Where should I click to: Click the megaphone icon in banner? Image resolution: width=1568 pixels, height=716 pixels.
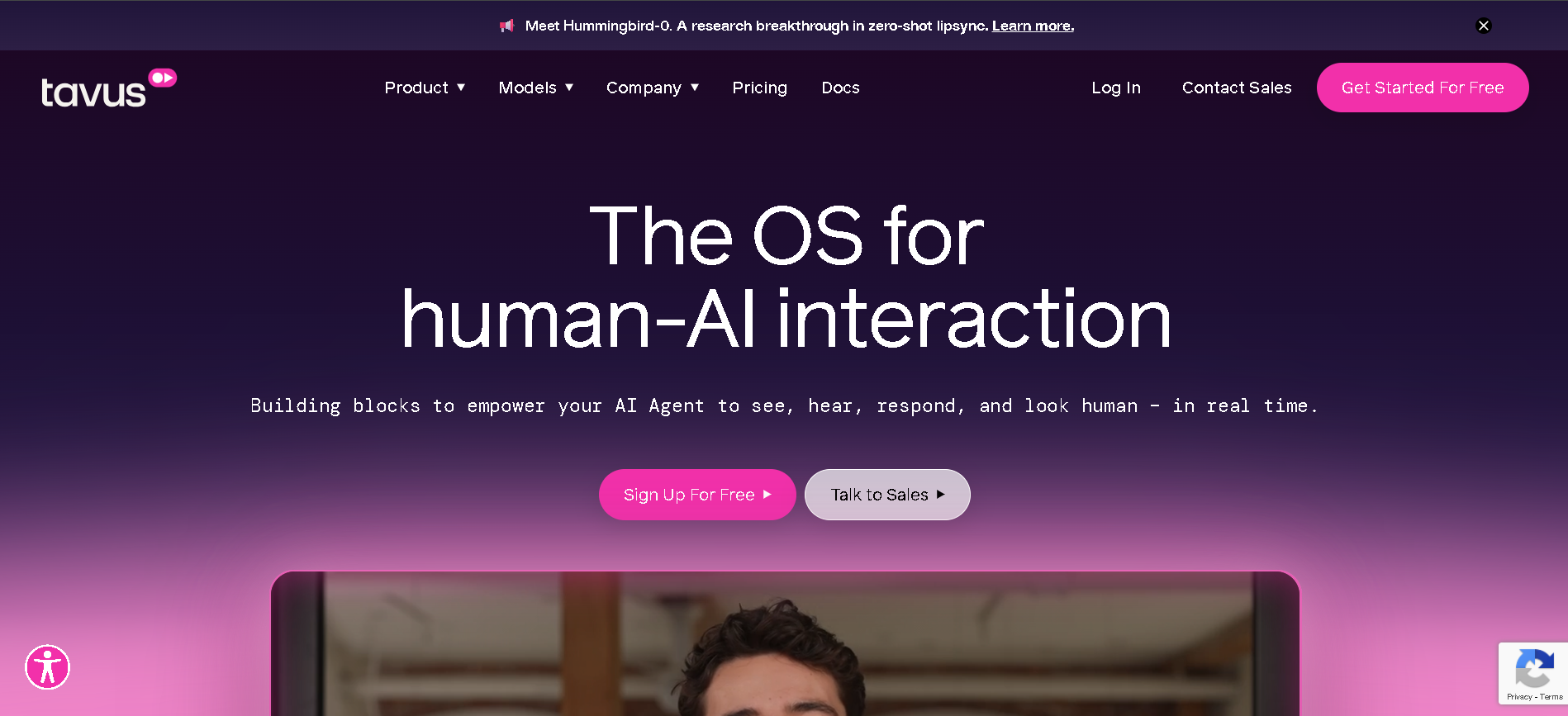507,26
